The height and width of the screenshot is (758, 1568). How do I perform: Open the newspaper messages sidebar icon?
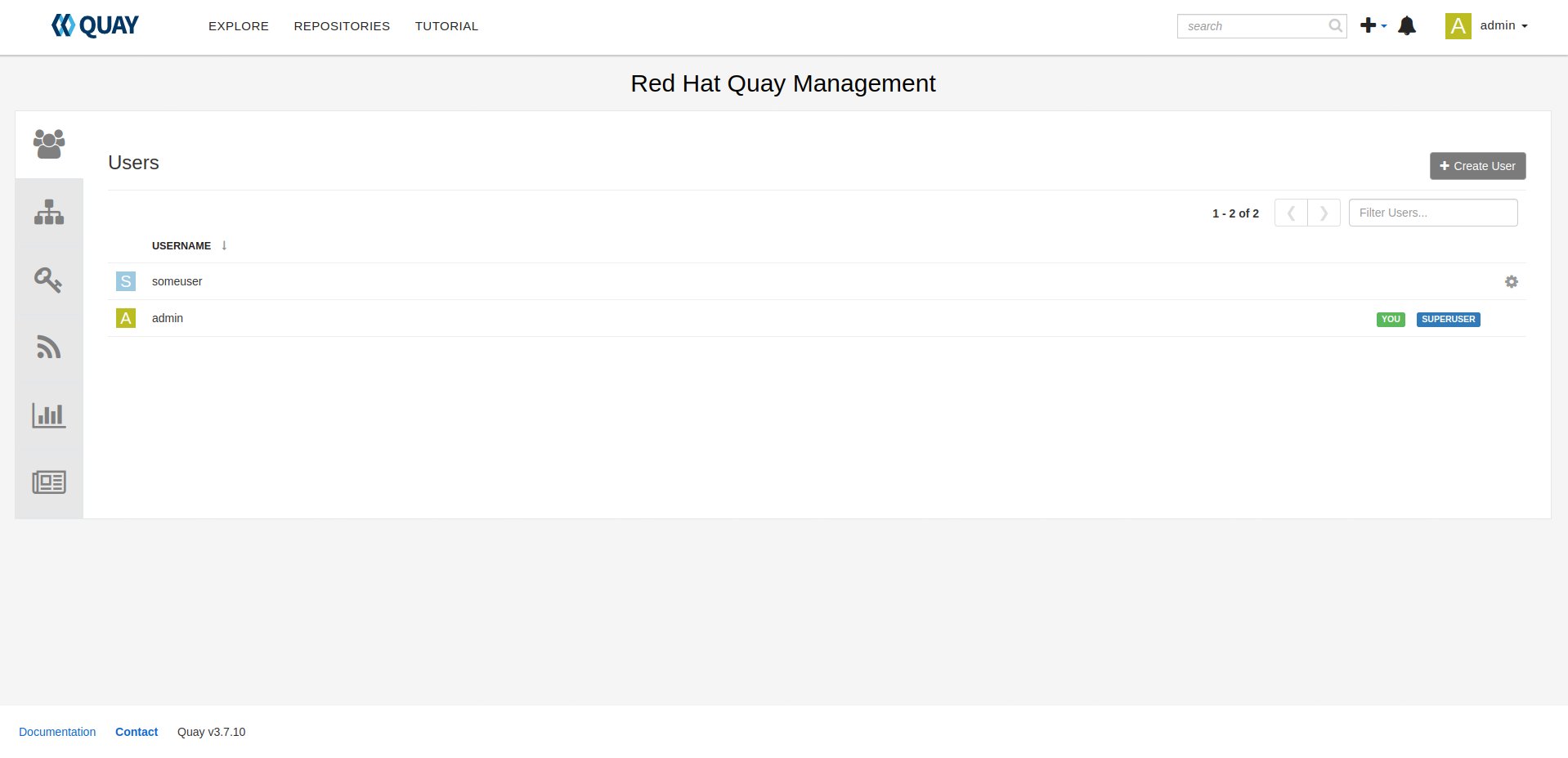[x=49, y=482]
